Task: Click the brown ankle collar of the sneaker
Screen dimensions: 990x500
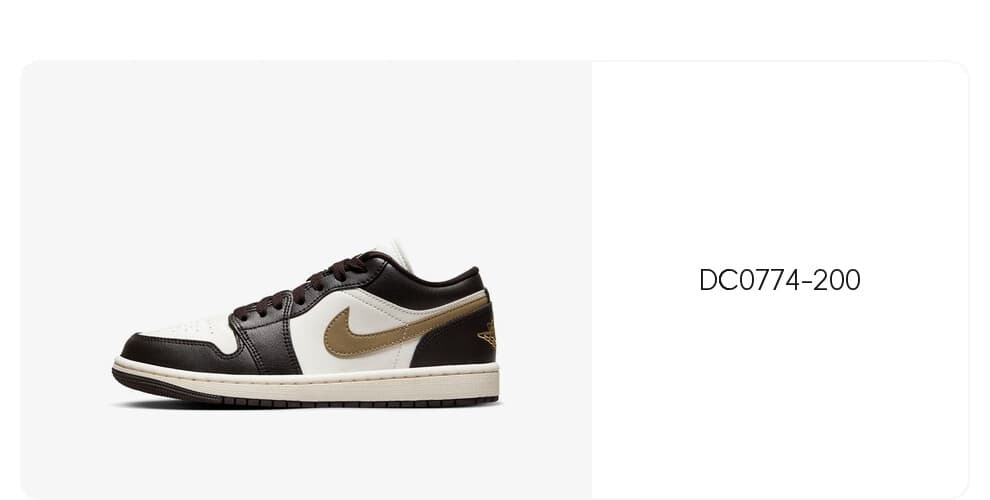Action: [429, 281]
